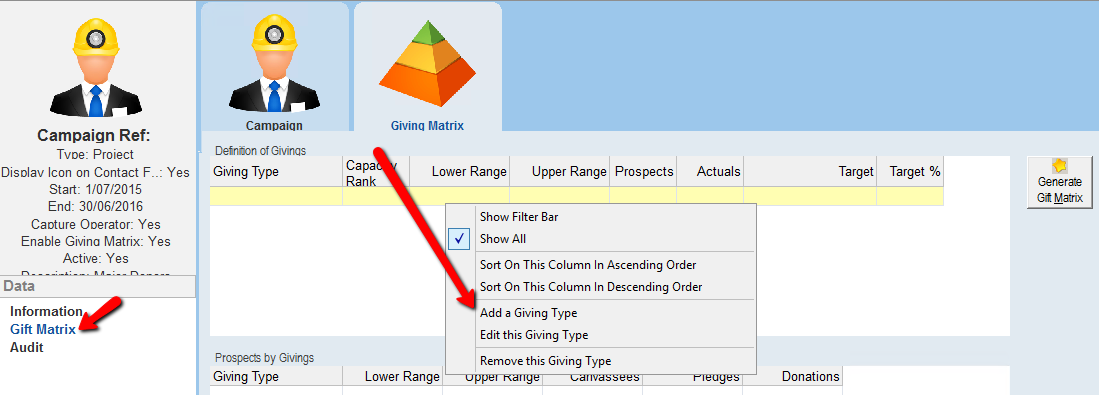Click the Prospects column header
This screenshot has width=1099, height=395.
pos(643,172)
